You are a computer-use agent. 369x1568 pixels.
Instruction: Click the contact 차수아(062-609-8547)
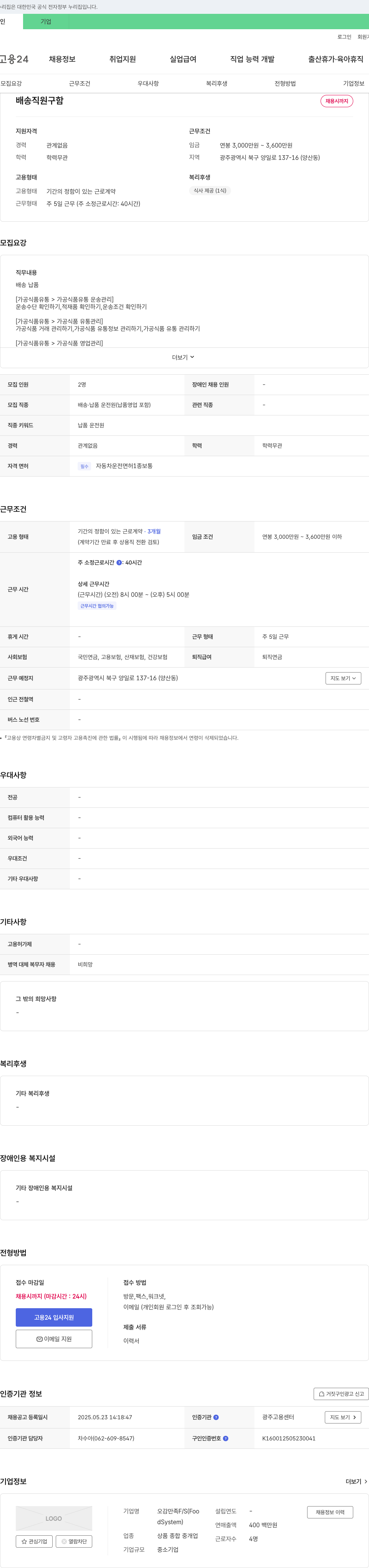tap(106, 1438)
